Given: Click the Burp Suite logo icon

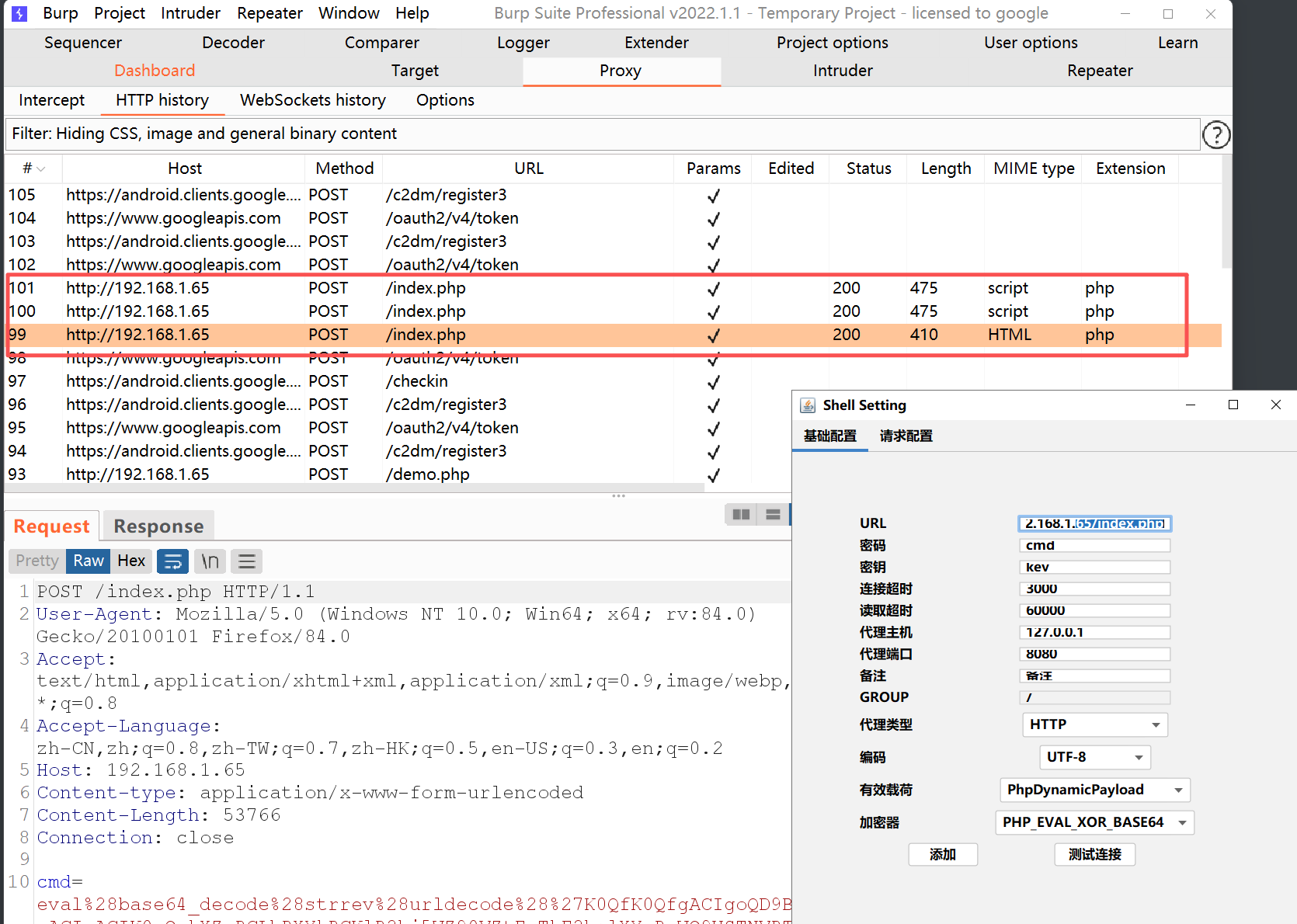Looking at the screenshot, I should pos(19,13).
